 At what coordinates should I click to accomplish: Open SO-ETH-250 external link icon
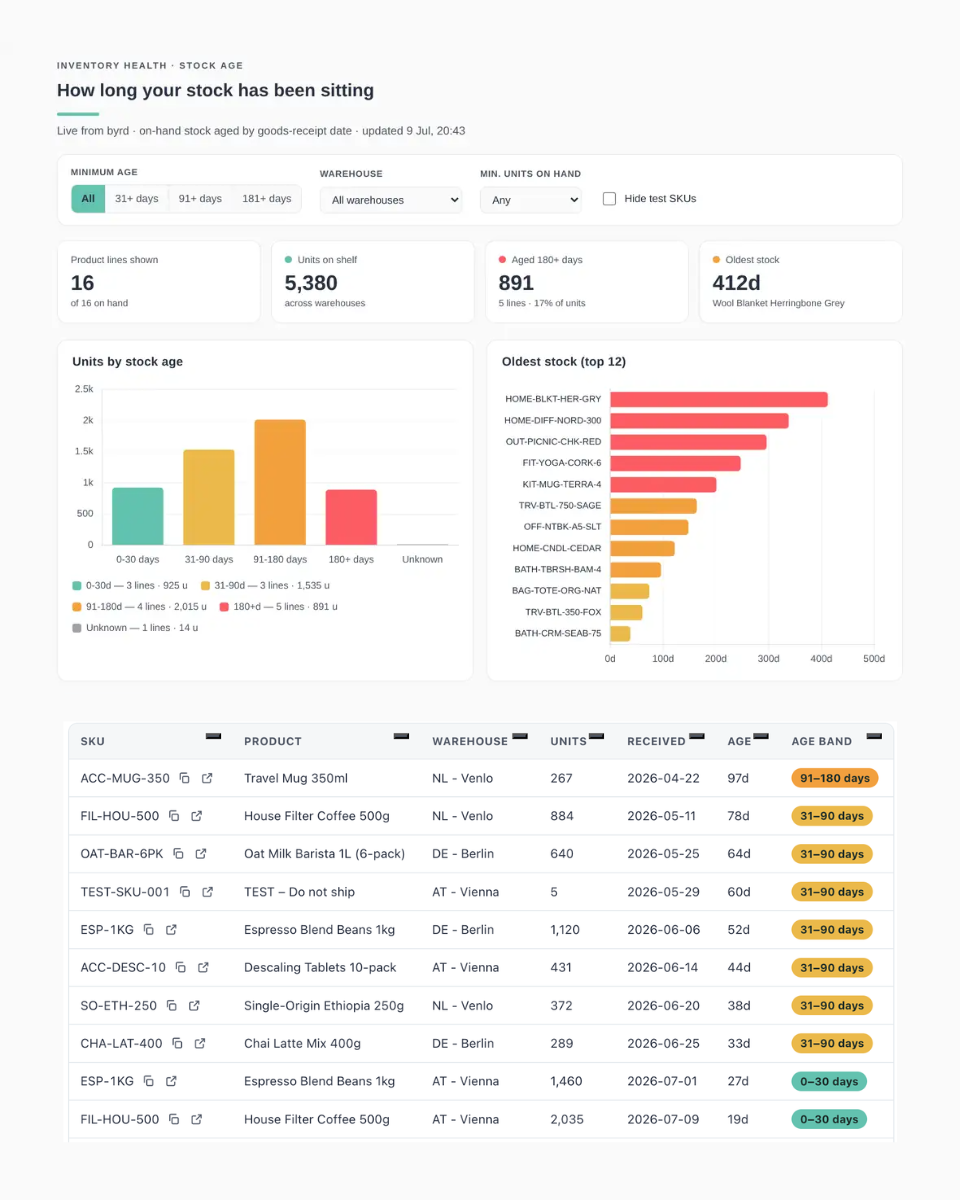(x=195, y=1006)
